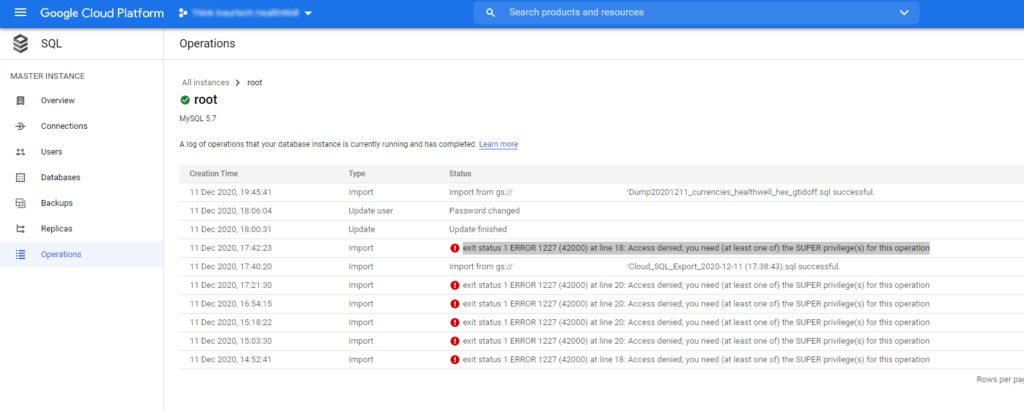Expand the search bar chevron

click(x=904, y=12)
